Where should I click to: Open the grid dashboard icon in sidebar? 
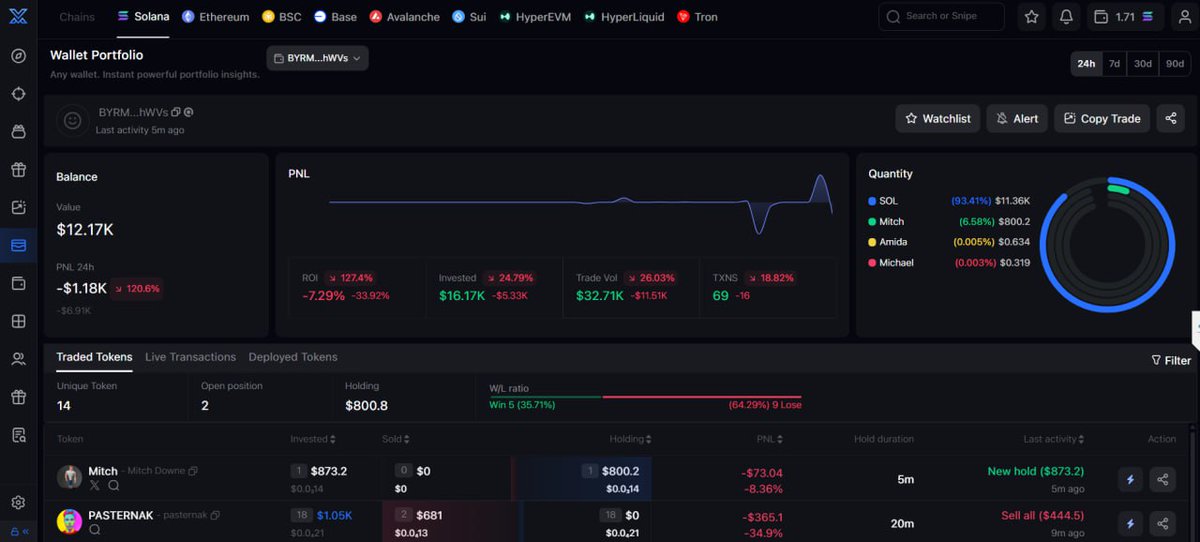(x=18, y=321)
